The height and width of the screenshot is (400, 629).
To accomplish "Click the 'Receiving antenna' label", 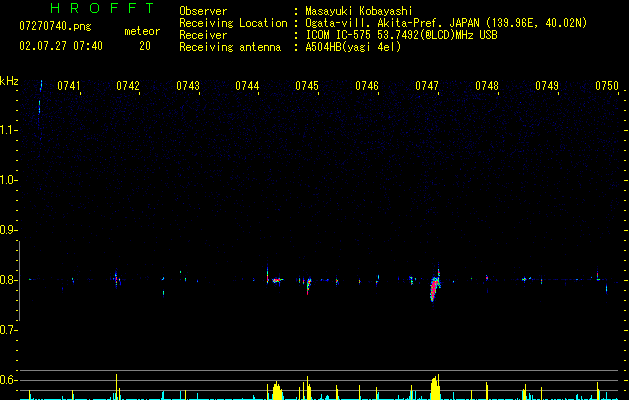I will coord(230,47).
